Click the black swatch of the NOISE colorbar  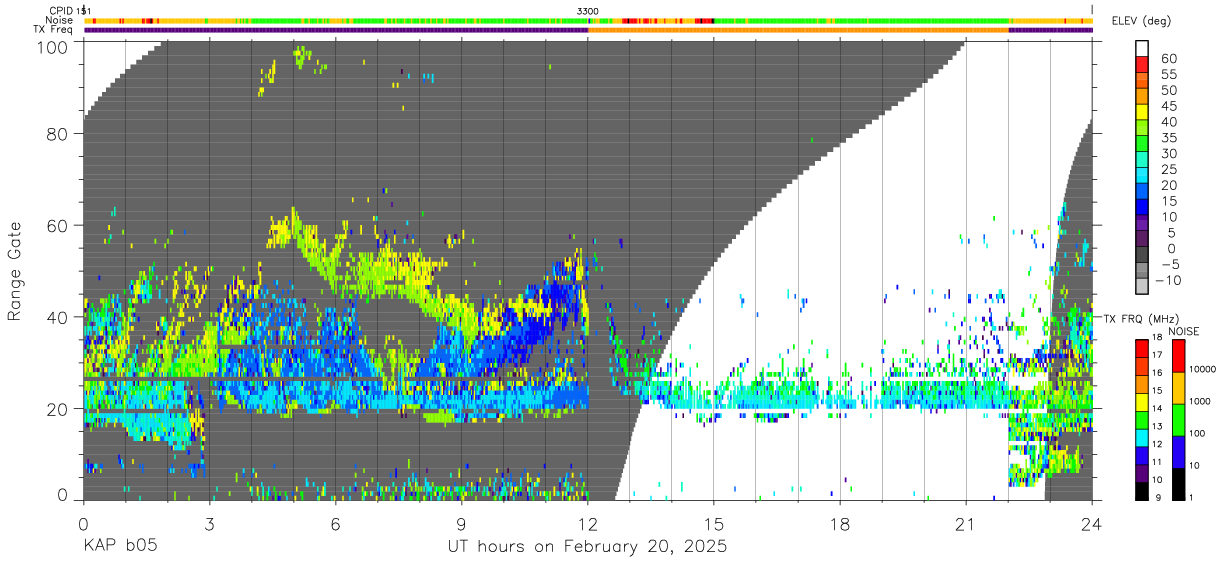1179,484
